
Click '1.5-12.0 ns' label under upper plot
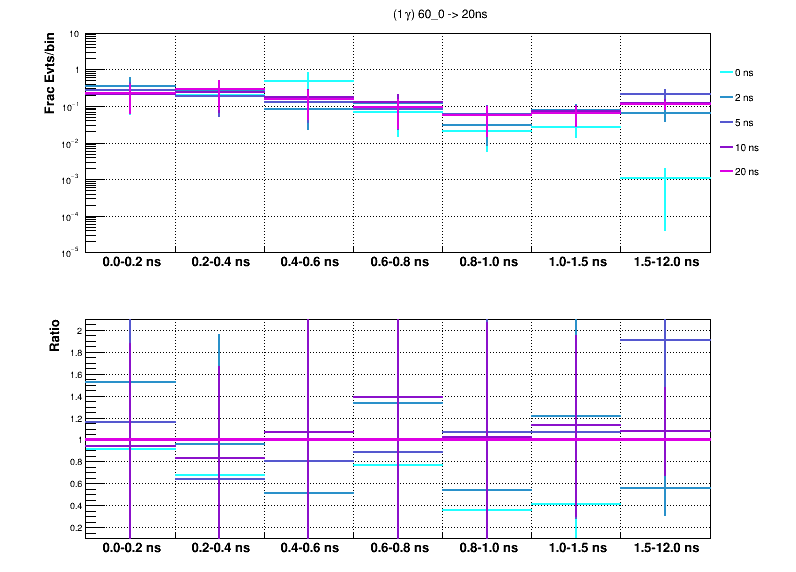[665, 263]
